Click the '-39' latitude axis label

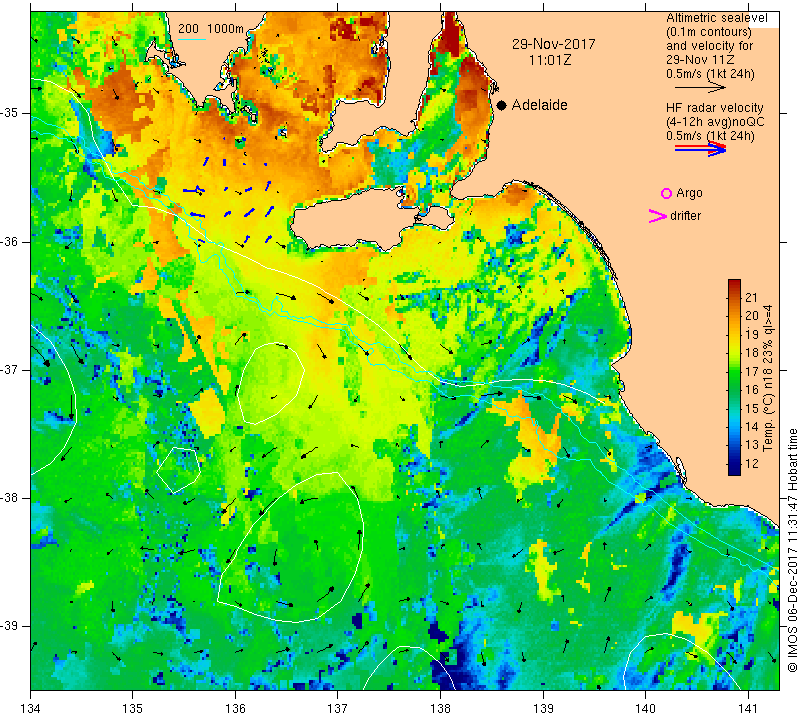point(9,626)
